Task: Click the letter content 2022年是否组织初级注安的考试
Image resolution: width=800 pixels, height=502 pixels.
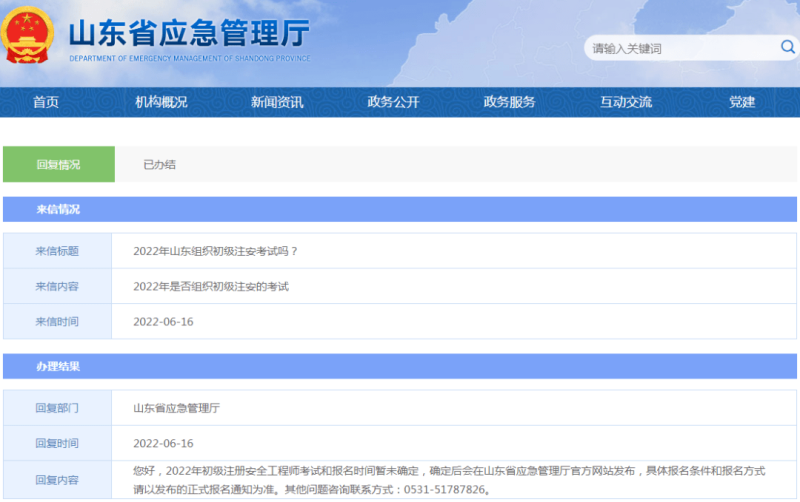Action: coord(210,286)
